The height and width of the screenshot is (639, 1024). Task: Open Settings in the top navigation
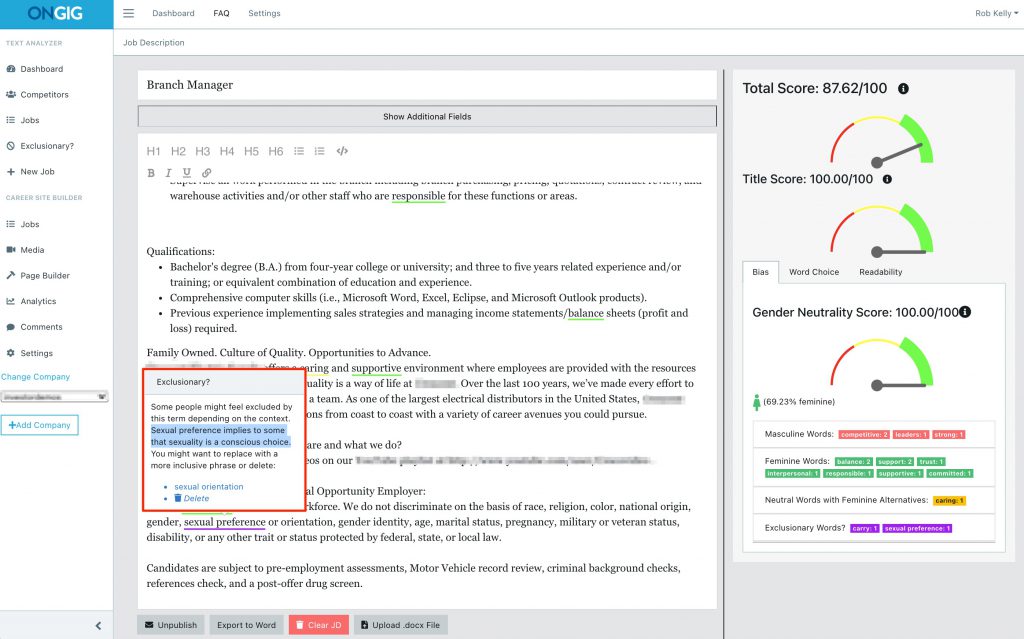coord(264,13)
